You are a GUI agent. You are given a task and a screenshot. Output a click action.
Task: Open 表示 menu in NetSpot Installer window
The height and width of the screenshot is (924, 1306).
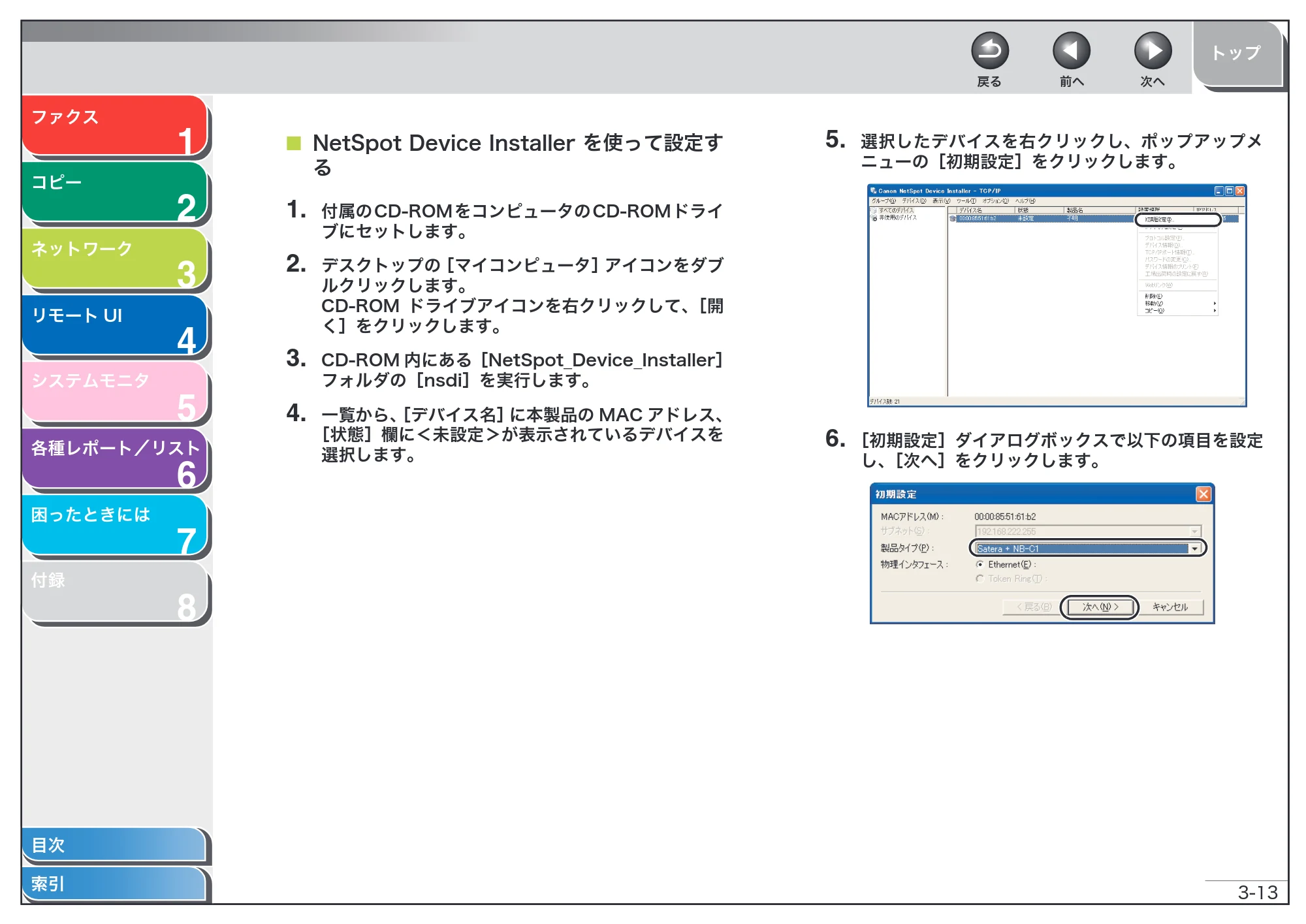coord(942,201)
